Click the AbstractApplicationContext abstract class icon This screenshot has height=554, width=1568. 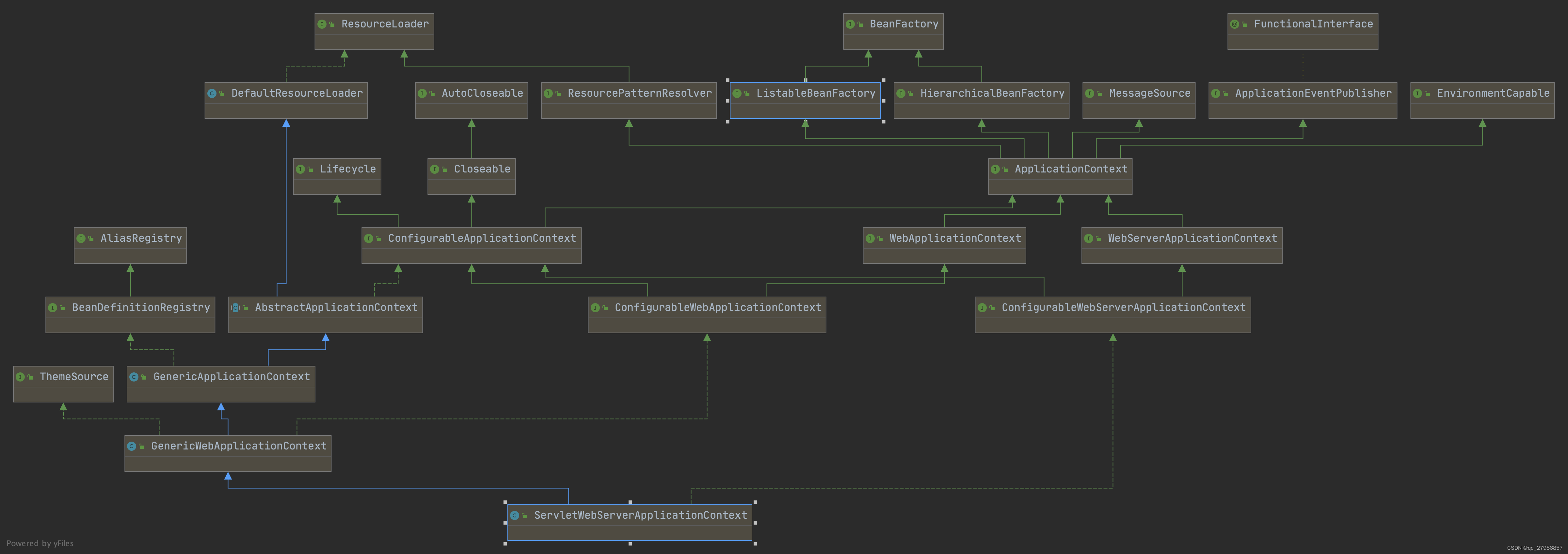(235, 308)
